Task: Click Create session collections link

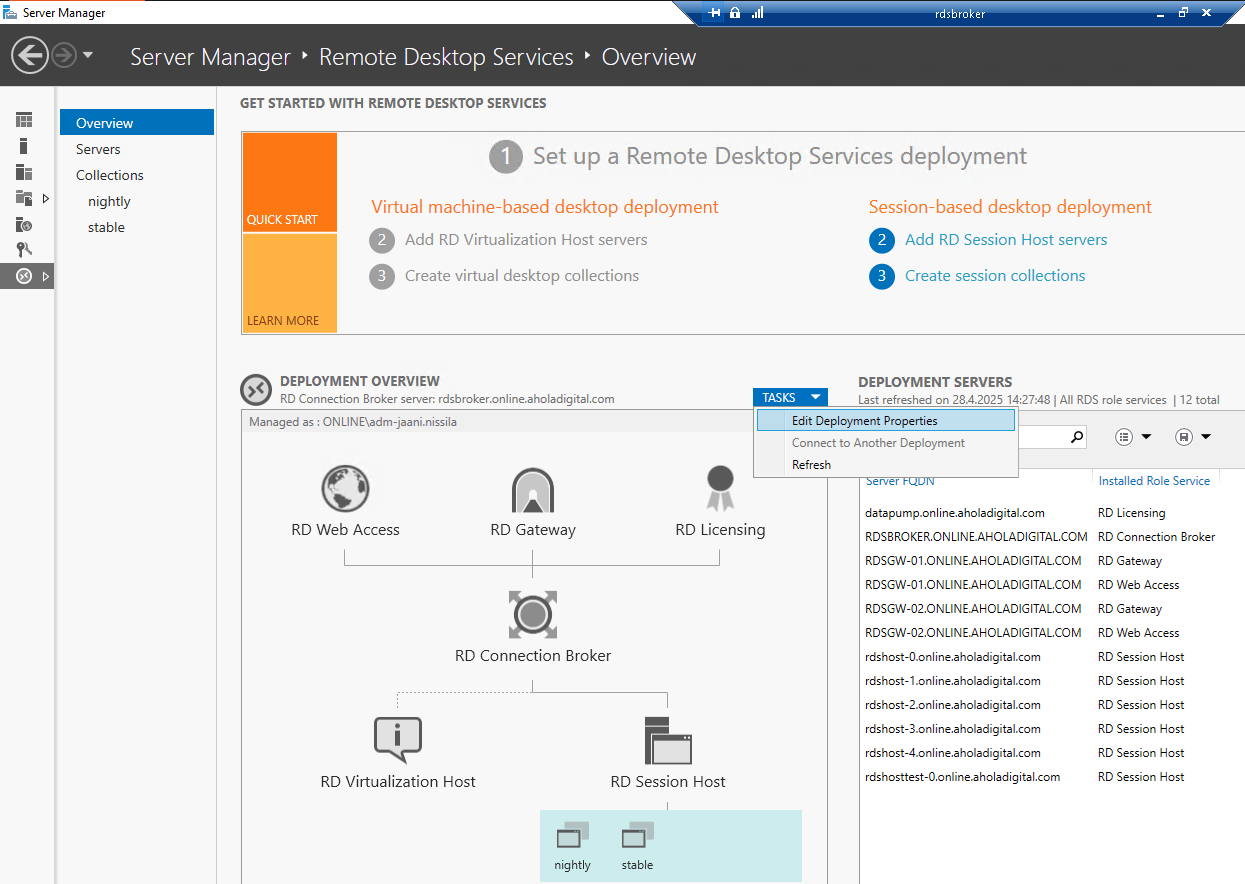Action: [x=995, y=276]
